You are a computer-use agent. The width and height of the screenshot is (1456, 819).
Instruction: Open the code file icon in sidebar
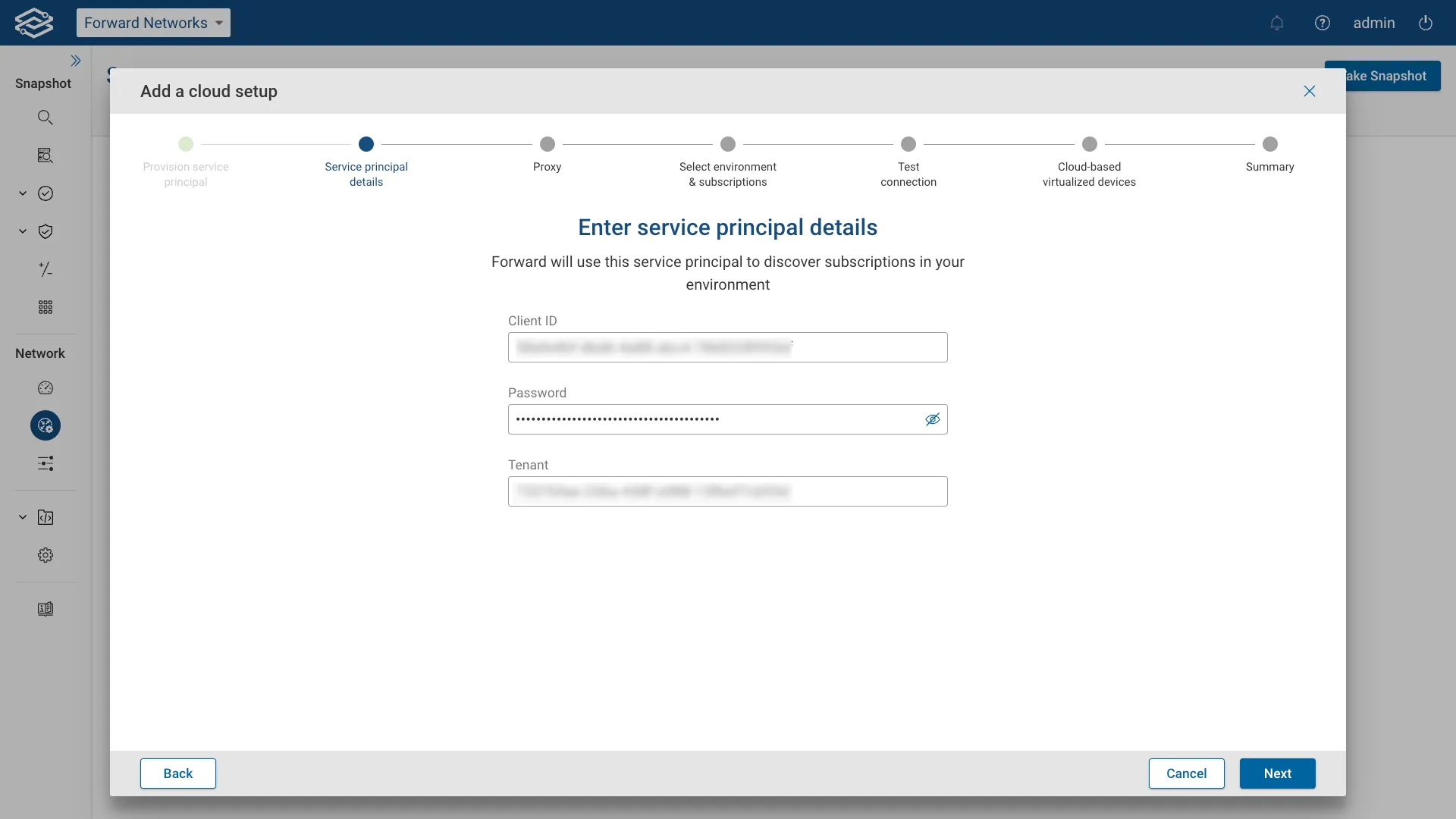click(x=45, y=517)
